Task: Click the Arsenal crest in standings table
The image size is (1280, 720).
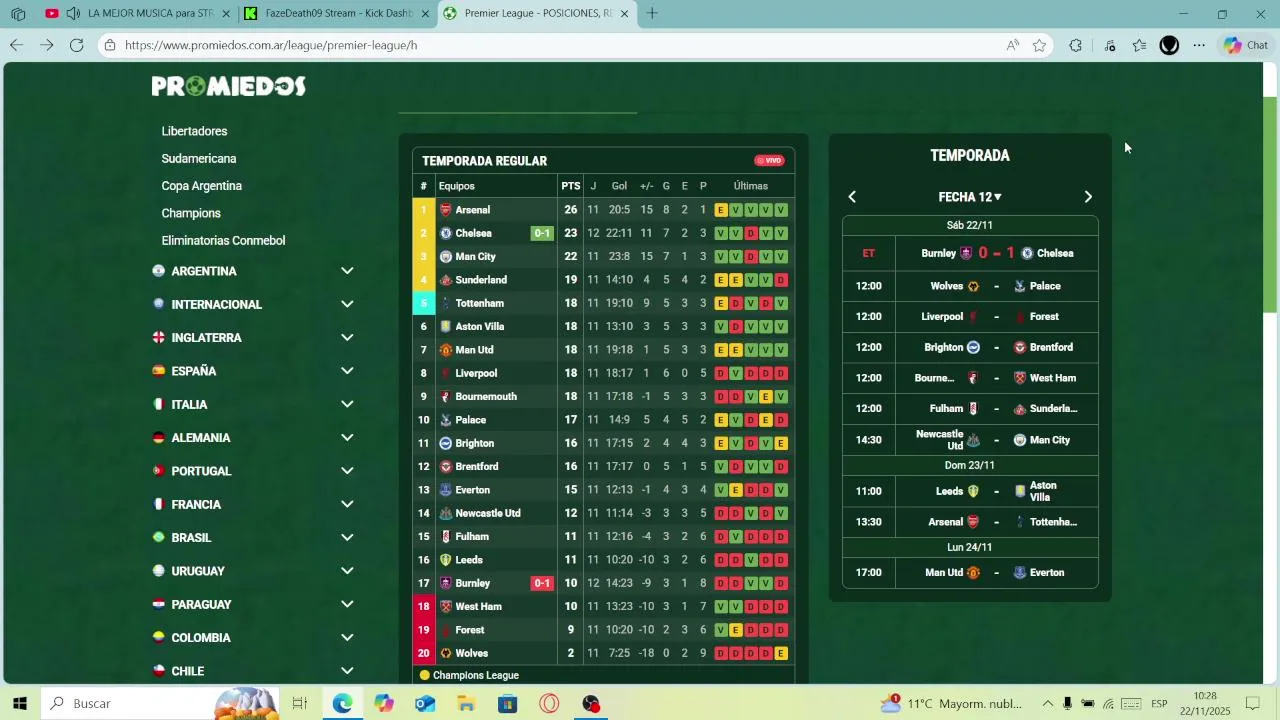Action: coord(446,210)
